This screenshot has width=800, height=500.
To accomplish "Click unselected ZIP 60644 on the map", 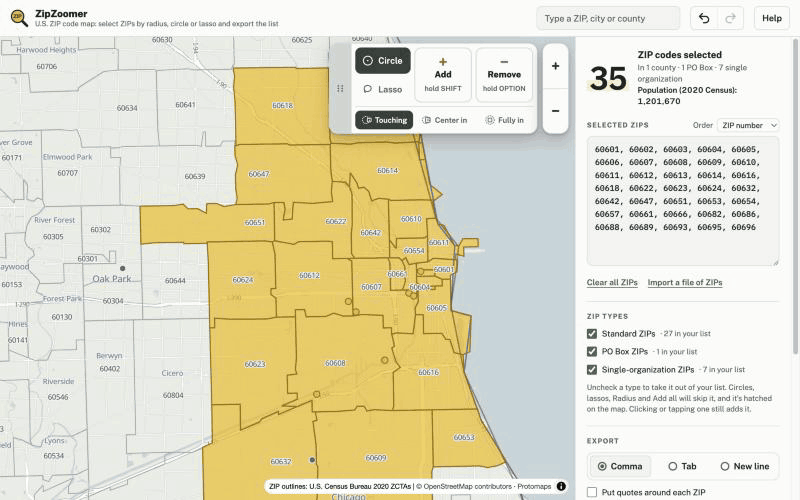I will click(175, 281).
